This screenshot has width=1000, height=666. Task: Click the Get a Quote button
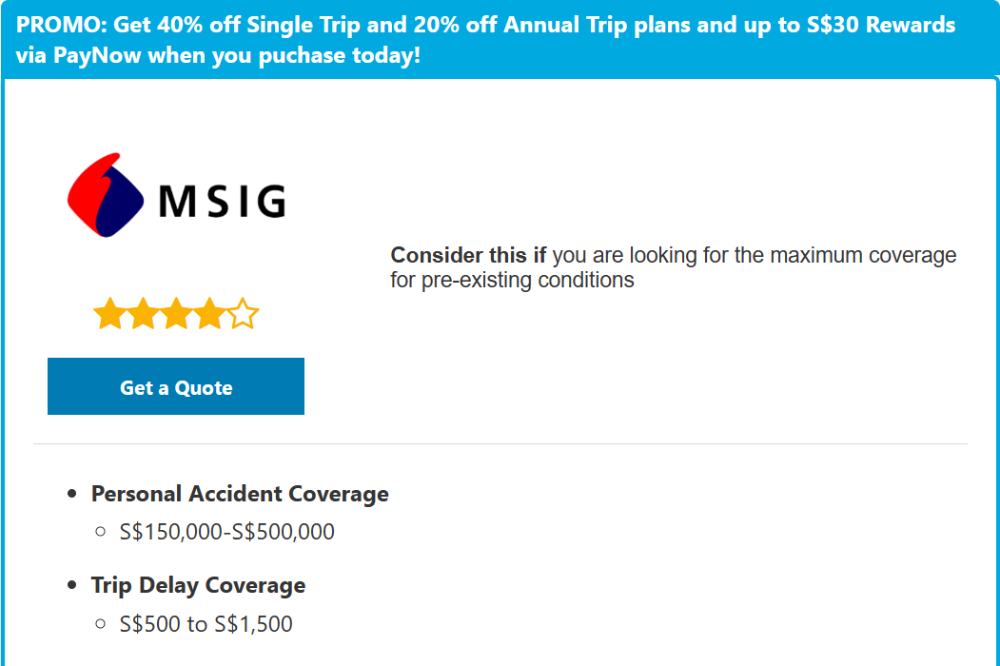176,387
